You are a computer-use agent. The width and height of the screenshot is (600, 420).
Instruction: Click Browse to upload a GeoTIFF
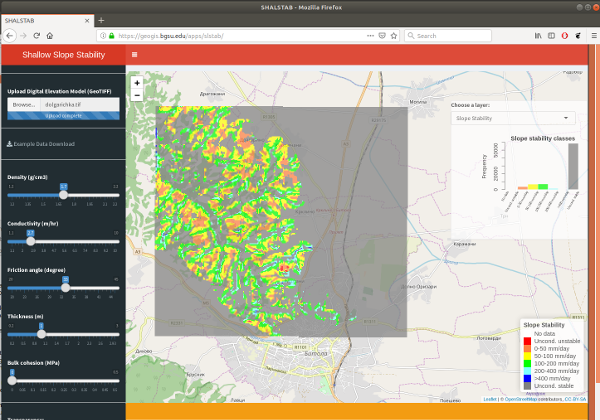click(23, 104)
